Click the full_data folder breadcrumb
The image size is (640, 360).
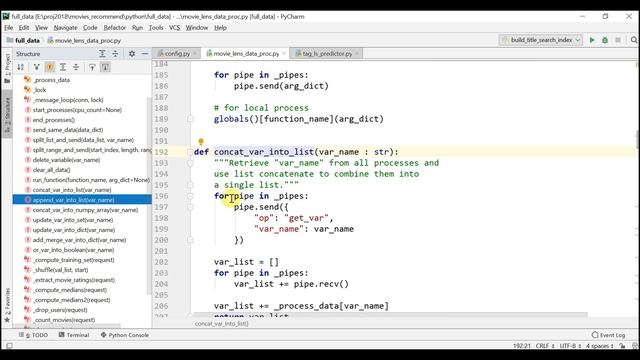click(x=23, y=40)
